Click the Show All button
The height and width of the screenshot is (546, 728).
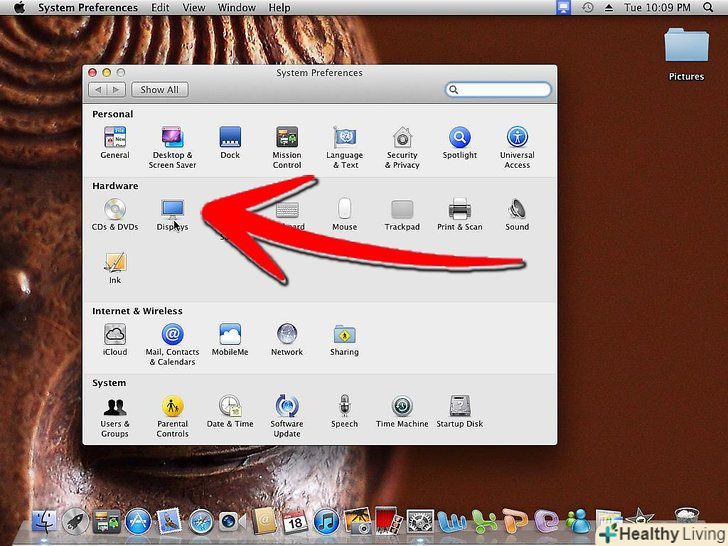160,90
